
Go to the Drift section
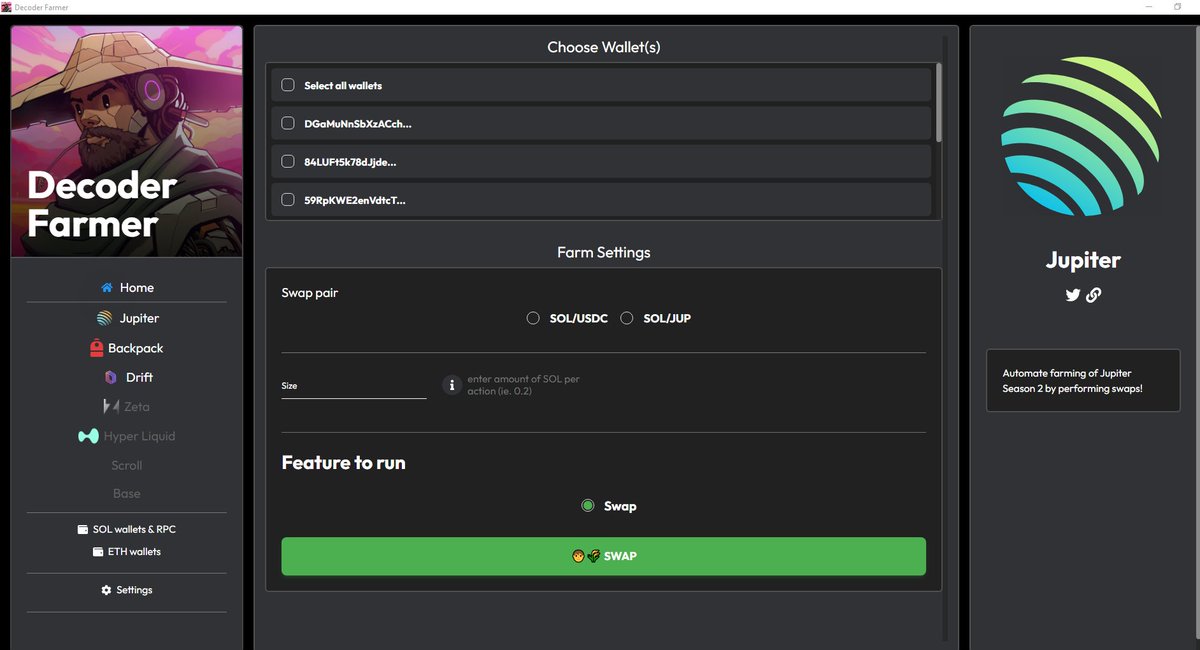[x=128, y=377]
